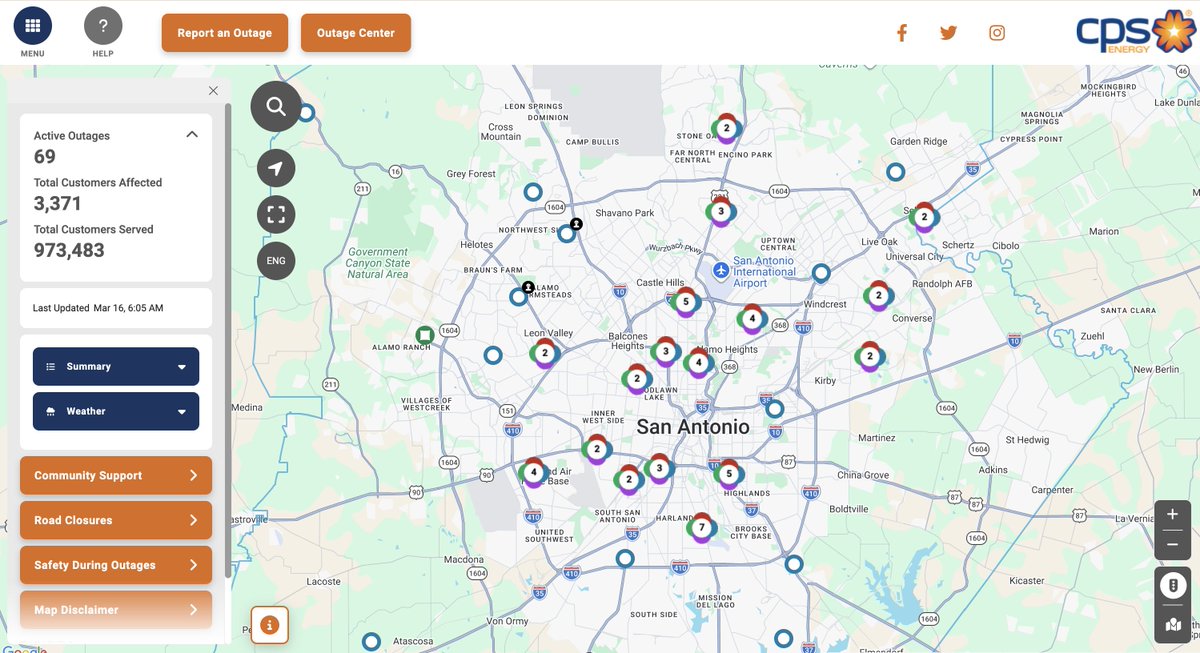Image resolution: width=1200 pixels, height=653 pixels.
Task: Open the CPS Energy Instagram page
Action: coord(997,33)
